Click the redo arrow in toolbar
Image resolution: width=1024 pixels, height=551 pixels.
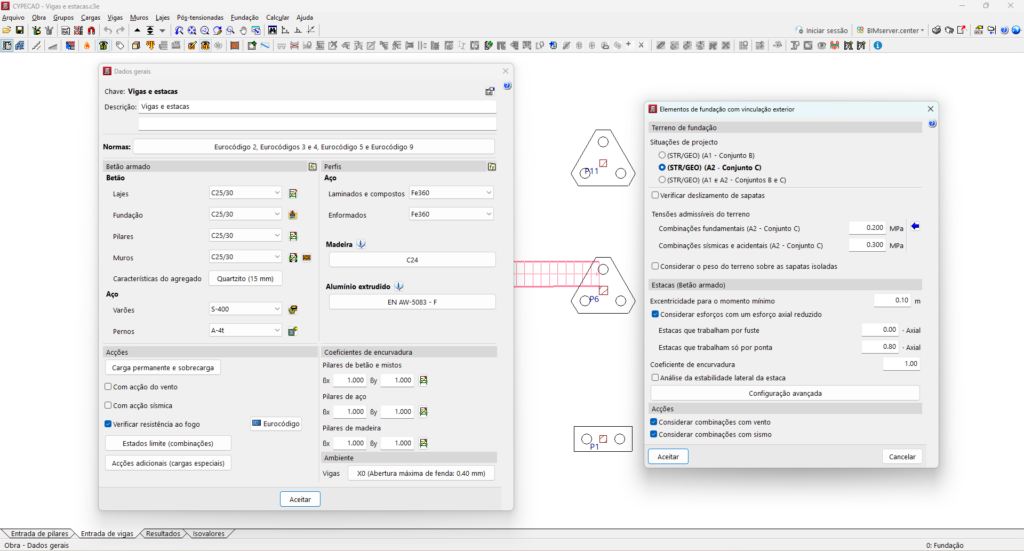[x=120, y=31]
